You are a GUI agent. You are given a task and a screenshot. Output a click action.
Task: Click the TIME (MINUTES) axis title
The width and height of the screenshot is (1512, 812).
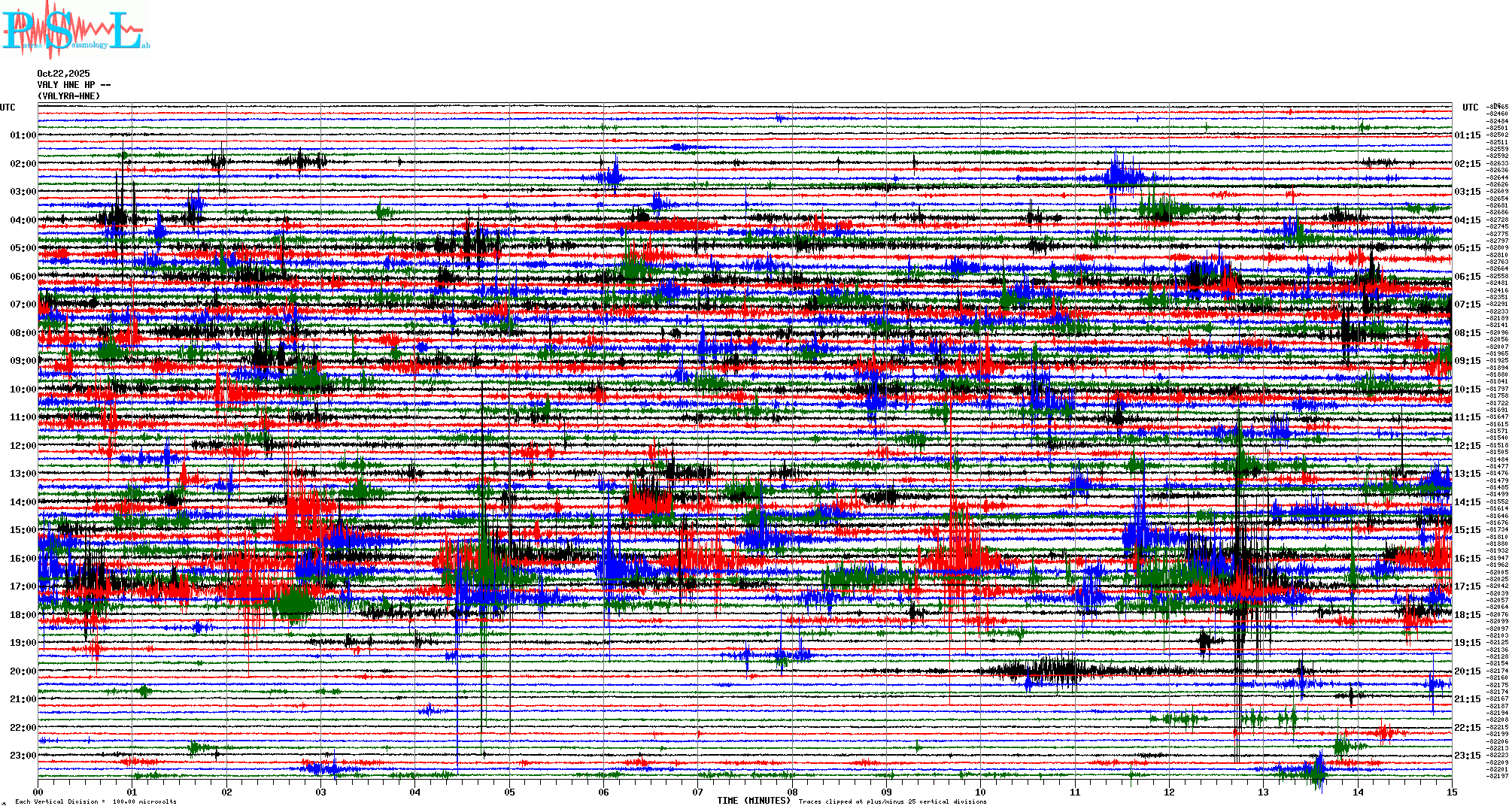tap(754, 801)
